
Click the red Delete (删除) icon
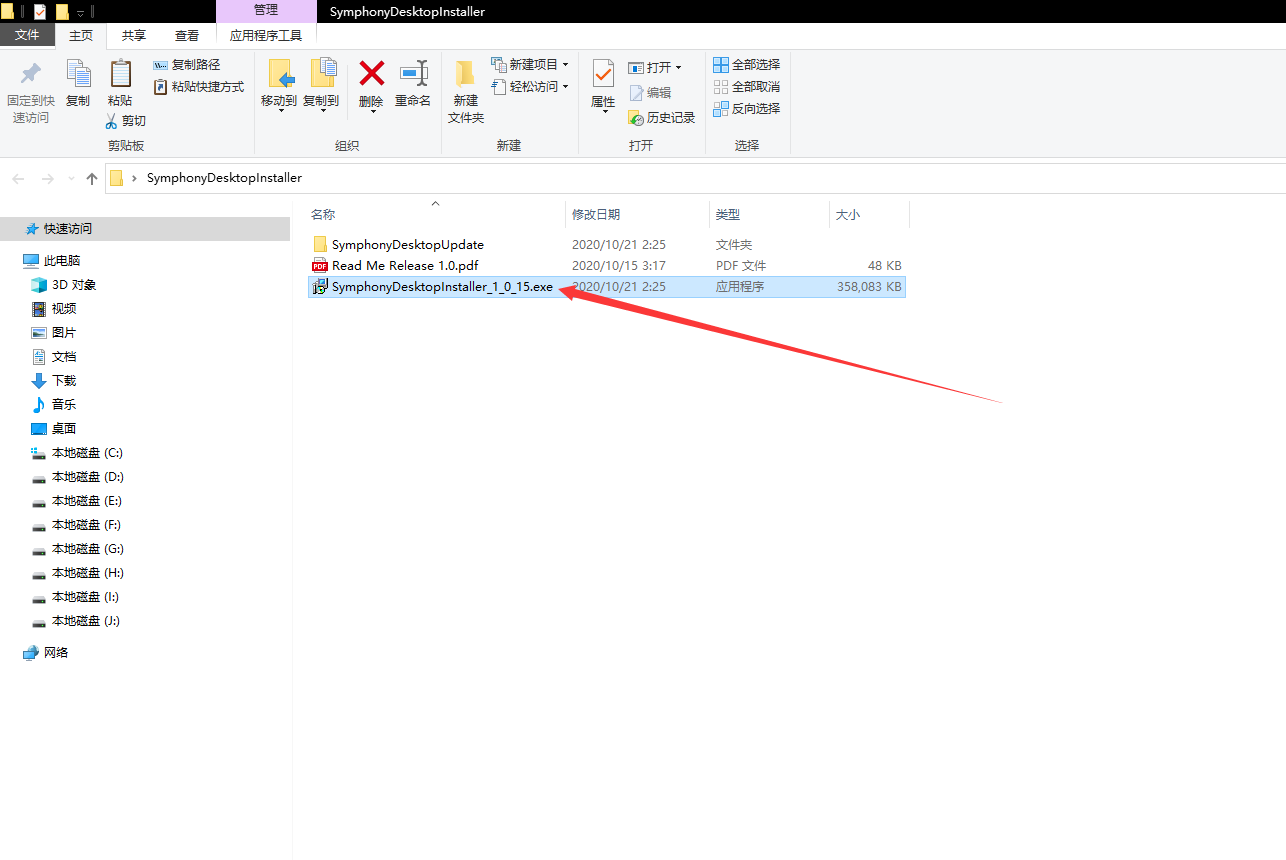[x=372, y=73]
